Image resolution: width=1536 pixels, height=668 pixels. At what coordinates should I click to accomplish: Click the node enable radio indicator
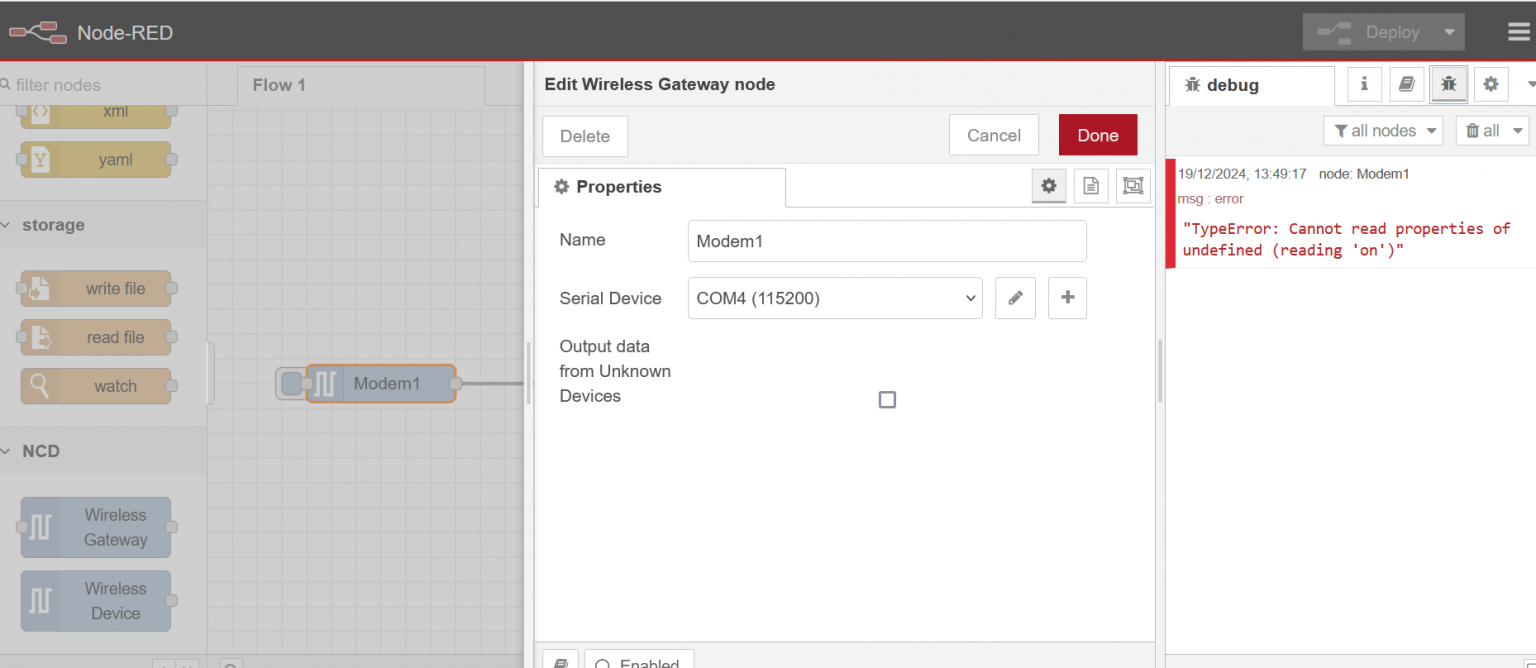click(x=602, y=662)
